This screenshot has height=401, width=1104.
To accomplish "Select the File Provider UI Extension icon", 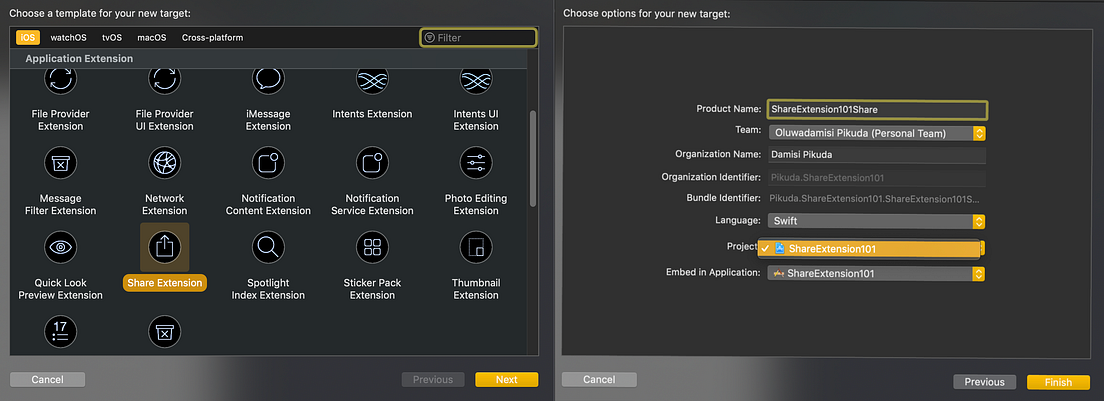I will [164, 81].
